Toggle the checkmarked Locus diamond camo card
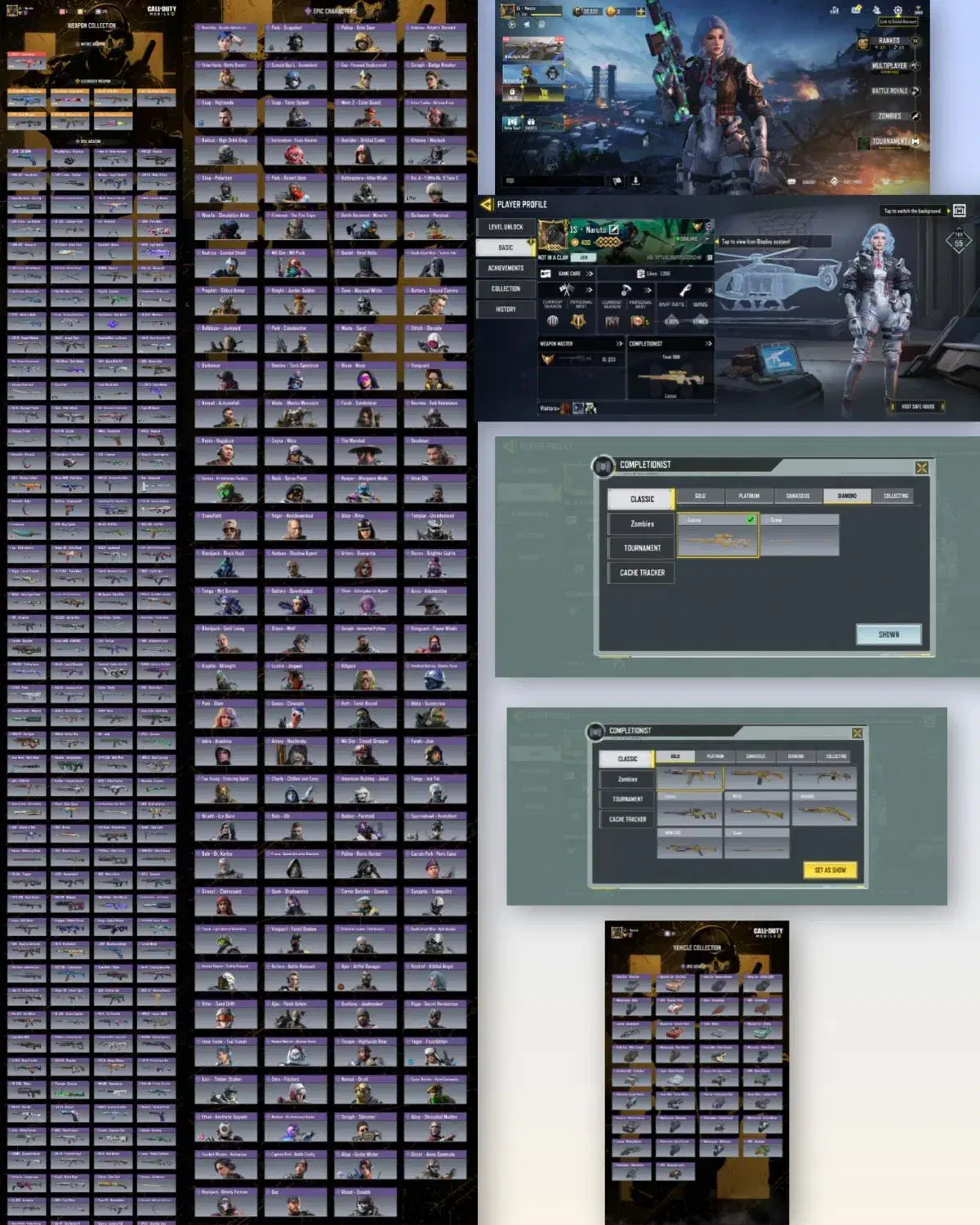This screenshot has height=1225, width=980. pyautogui.click(x=718, y=536)
